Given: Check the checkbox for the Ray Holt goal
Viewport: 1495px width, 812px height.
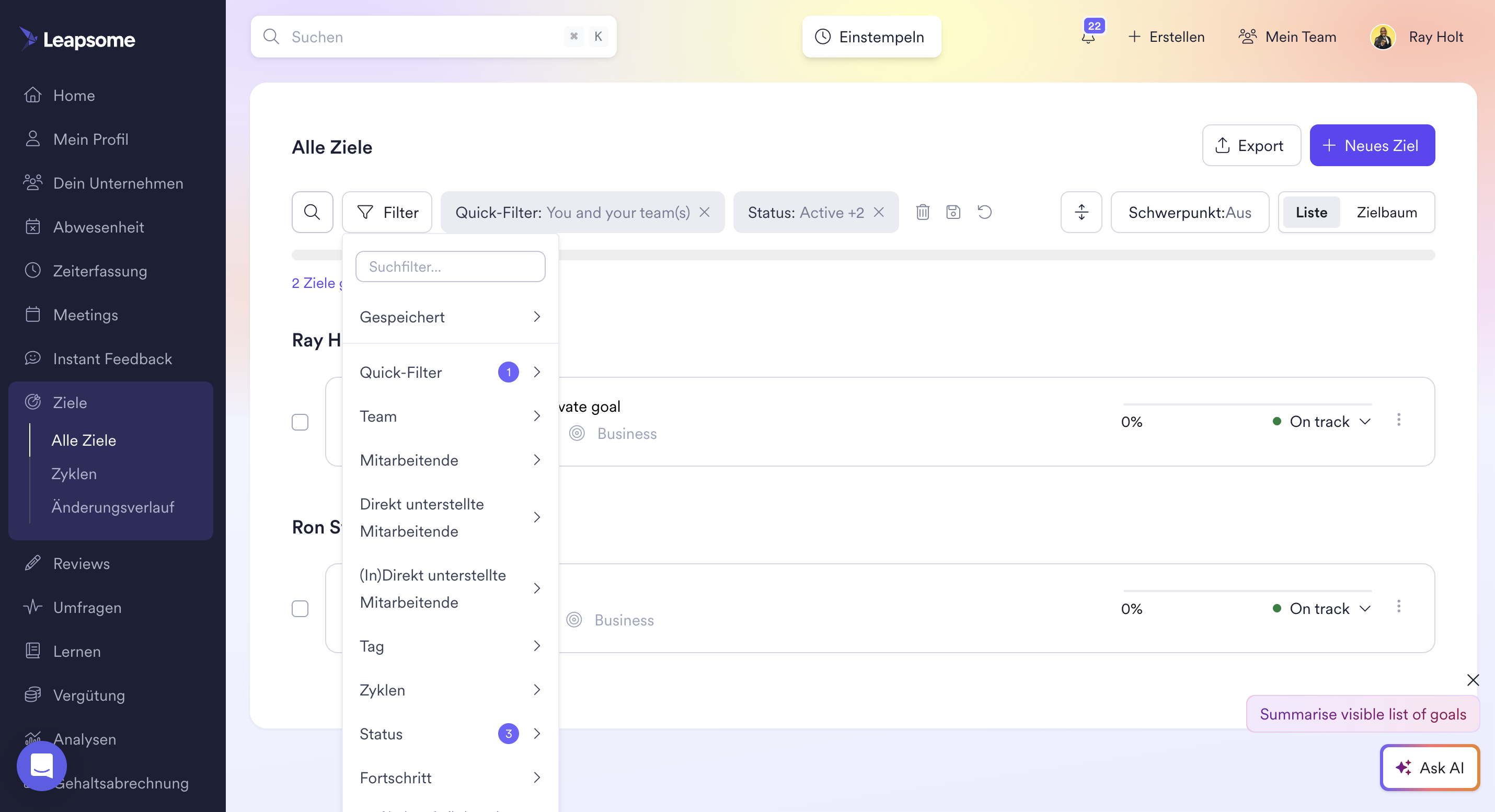Looking at the screenshot, I should (300, 422).
